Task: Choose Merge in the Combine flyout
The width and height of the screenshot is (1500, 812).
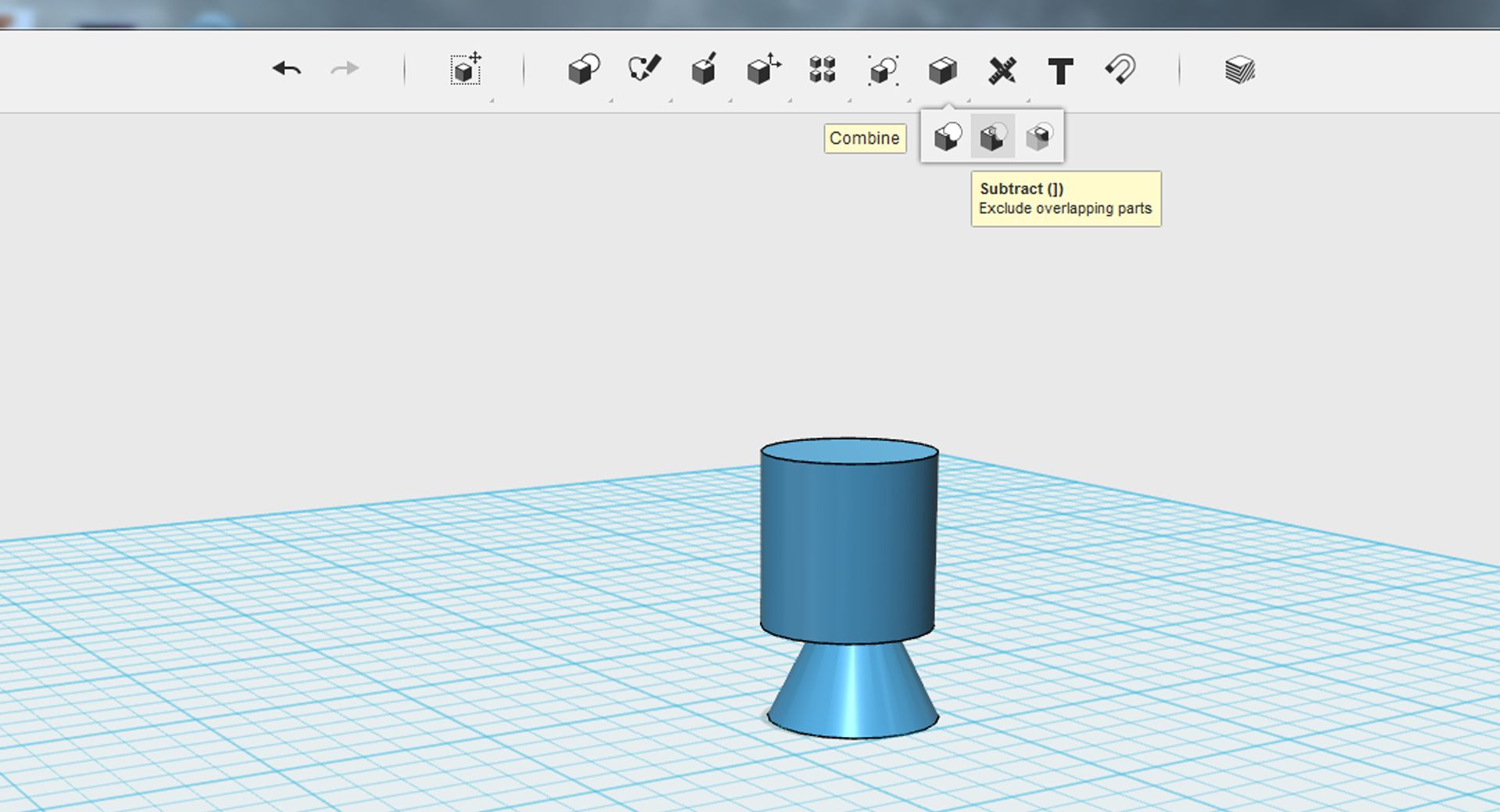Action: coord(948,137)
